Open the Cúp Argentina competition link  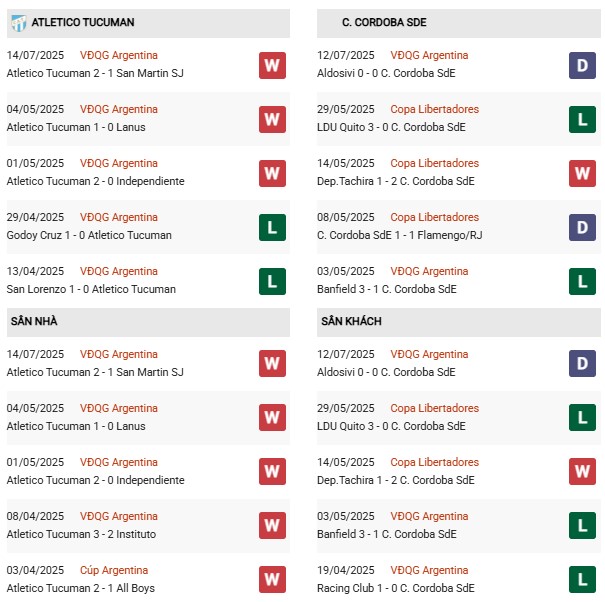click(x=115, y=570)
